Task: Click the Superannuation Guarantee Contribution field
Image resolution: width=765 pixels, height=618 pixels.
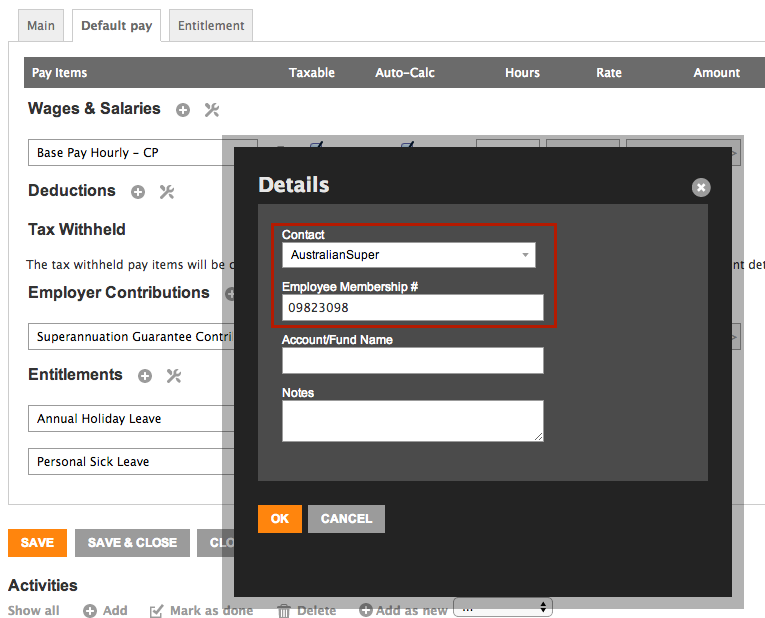Action: pos(131,337)
